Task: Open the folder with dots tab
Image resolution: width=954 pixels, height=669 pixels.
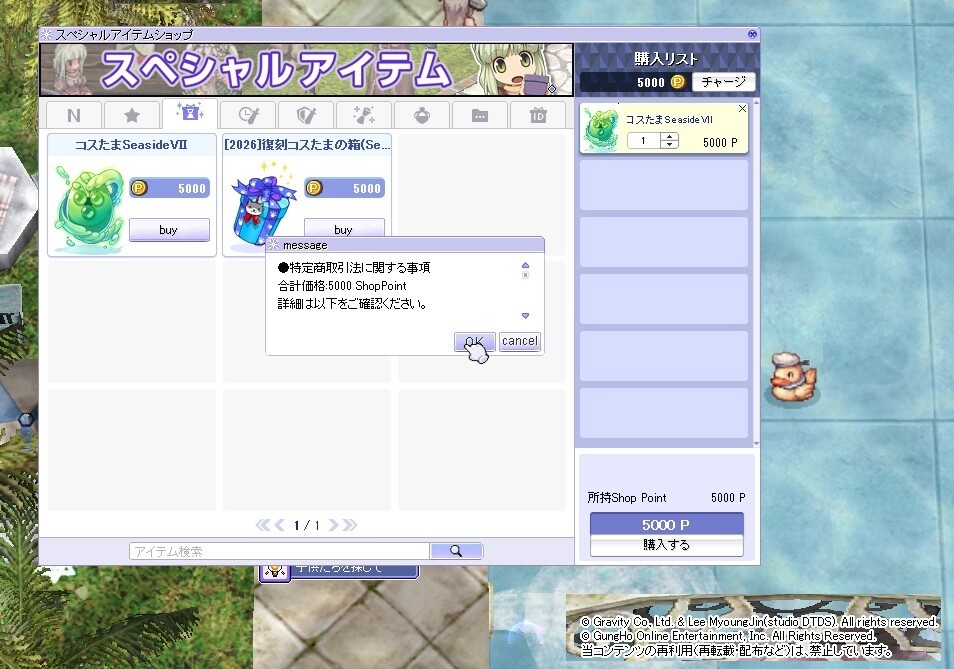Action: (x=480, y=115)
